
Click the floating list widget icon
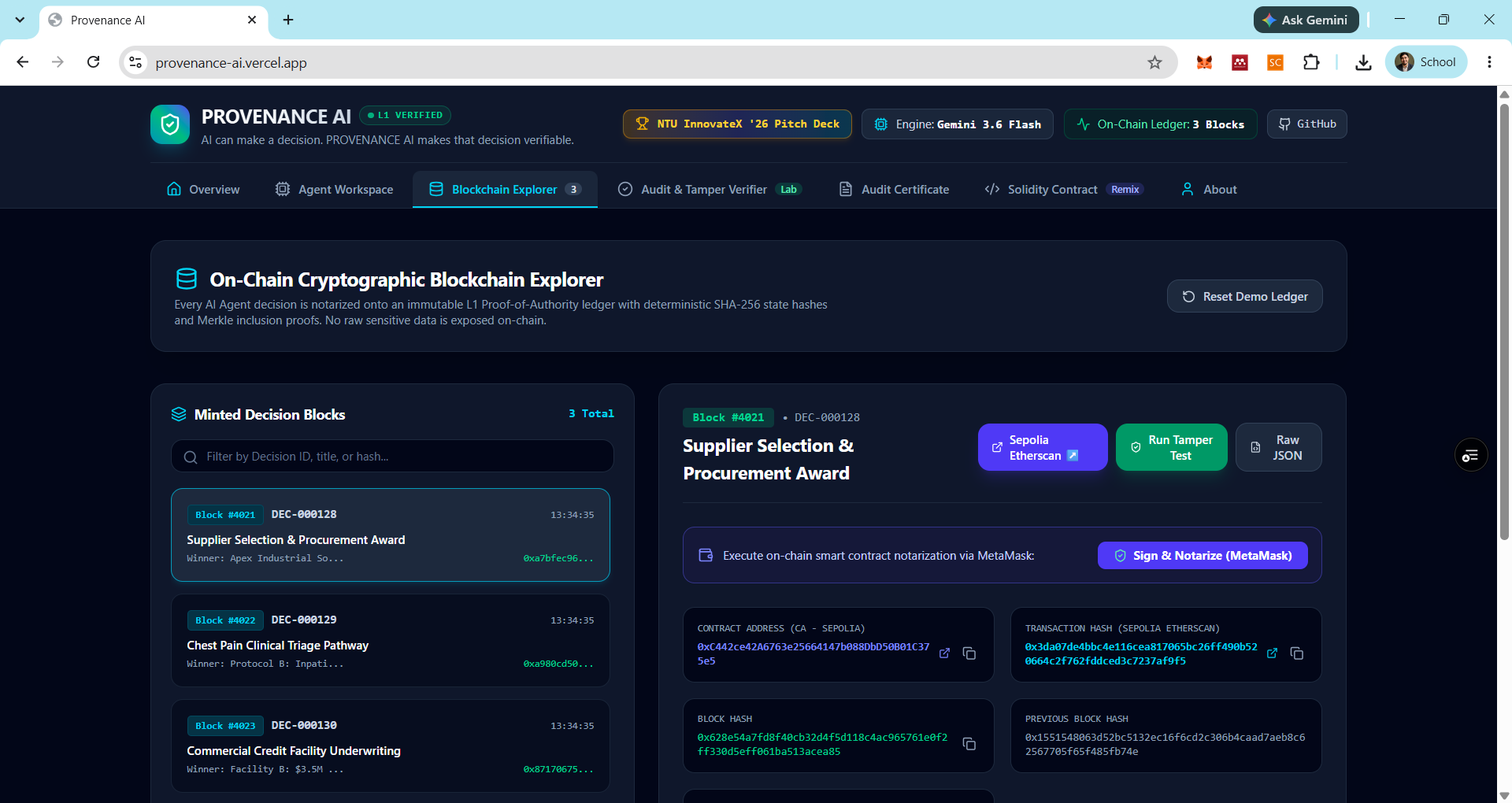point(1471,455)
